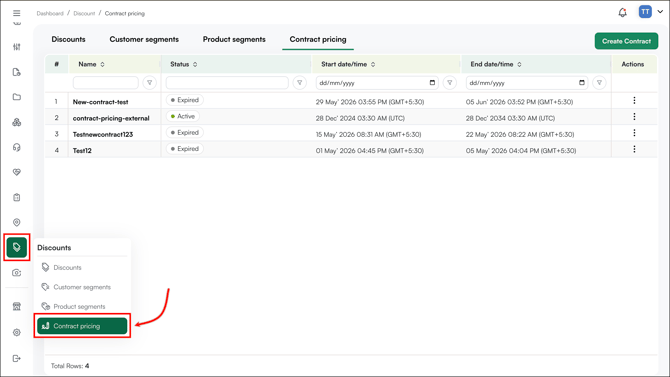
Task: Open the headset support sidebar icon
Action: pyautogui.click(x=17, y=147)
